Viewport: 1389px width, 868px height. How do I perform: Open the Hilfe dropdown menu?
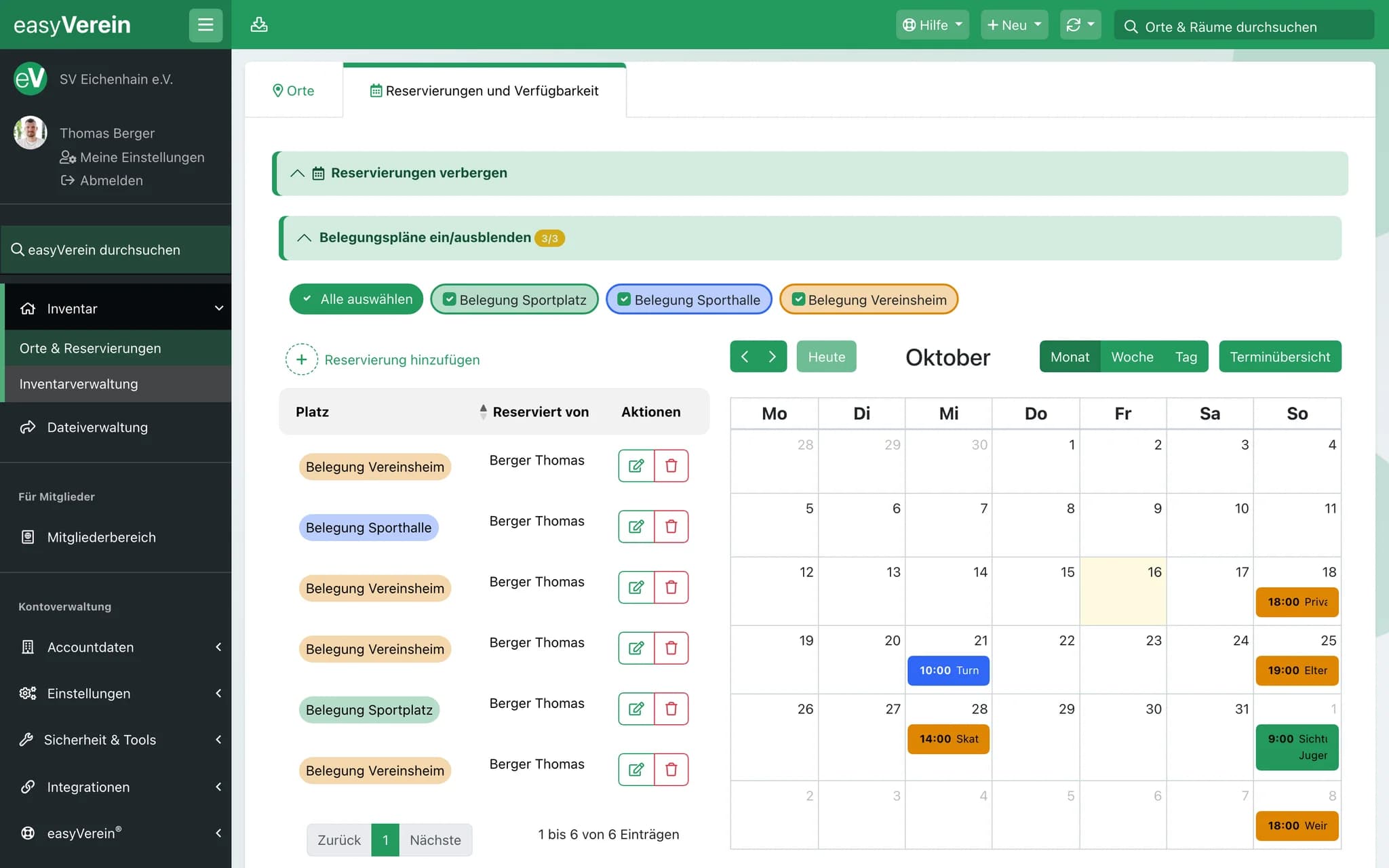(x=933, y=25)
